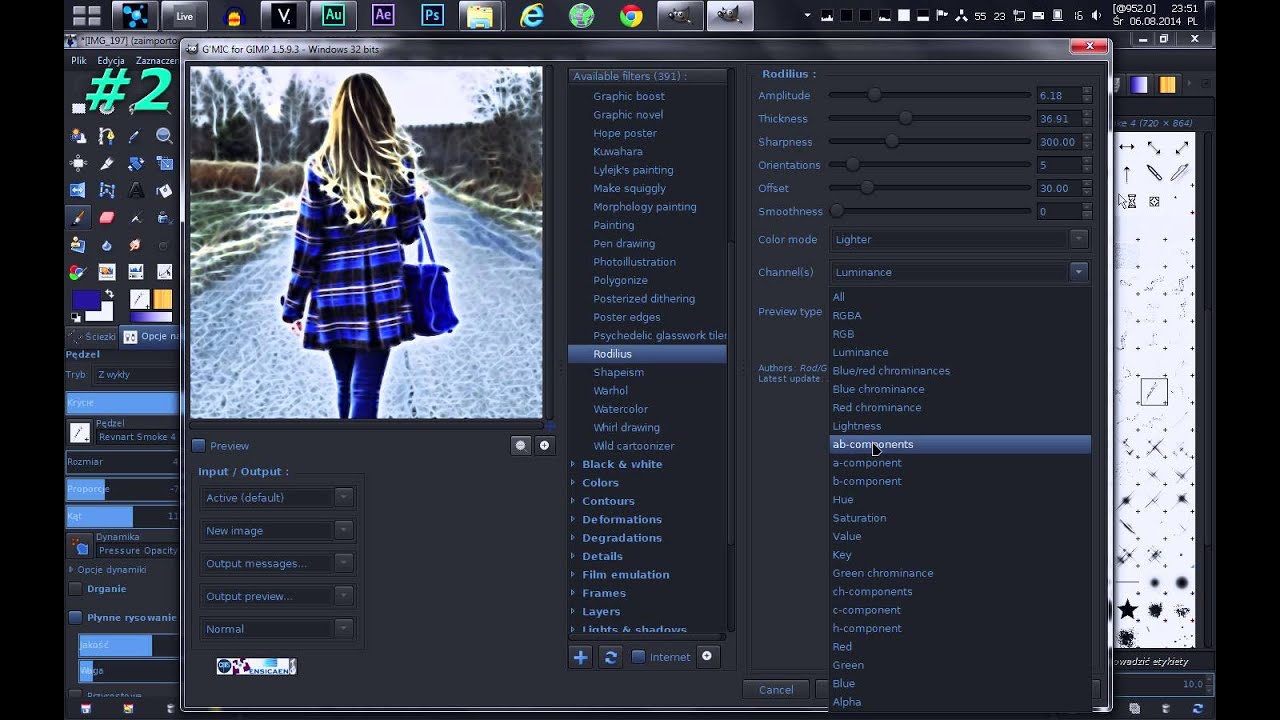Open the Output messages dropdown
The image size is (1280, 720).
(x=276, y=564)
